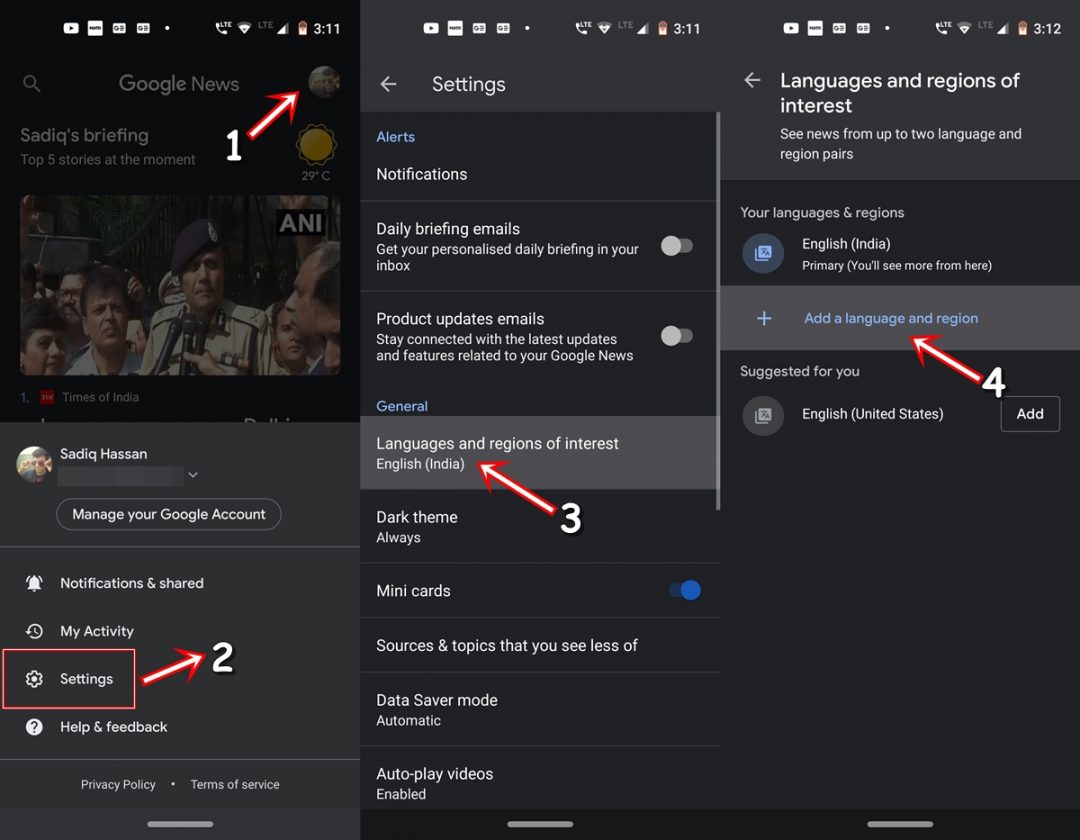Tap Manage your Google Account button
This screenshot has height=840, width=1080.
(169, 514)
